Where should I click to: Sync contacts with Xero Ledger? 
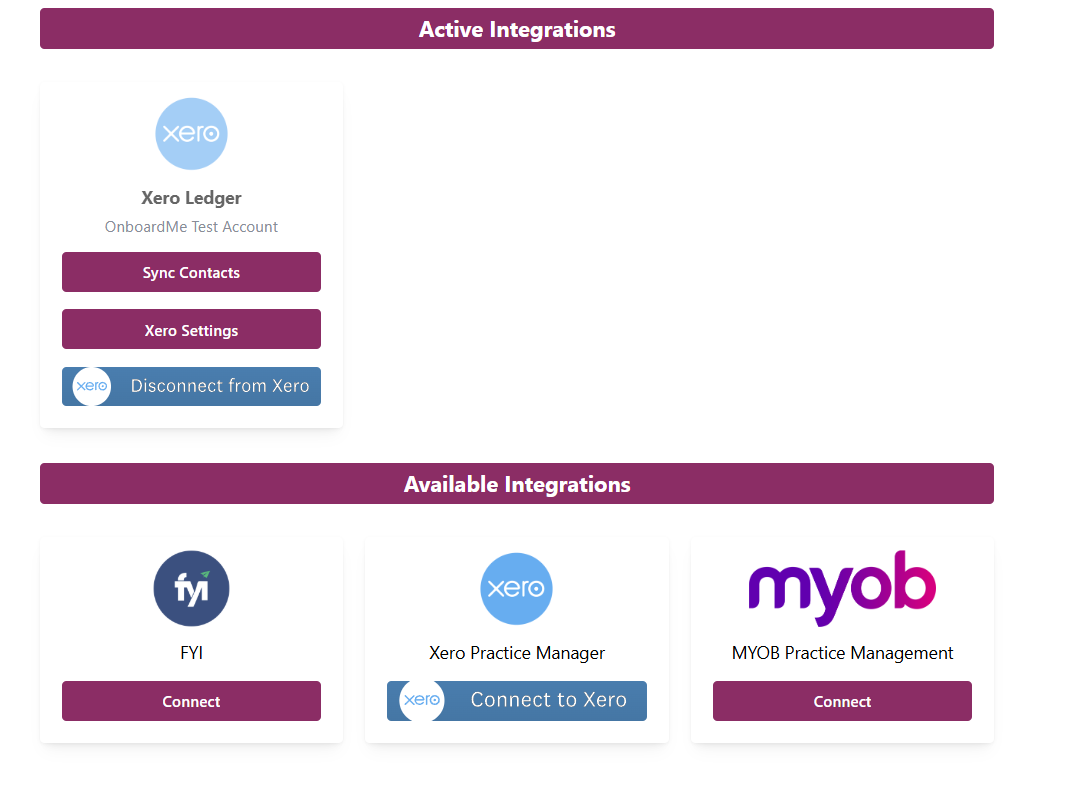191,272
